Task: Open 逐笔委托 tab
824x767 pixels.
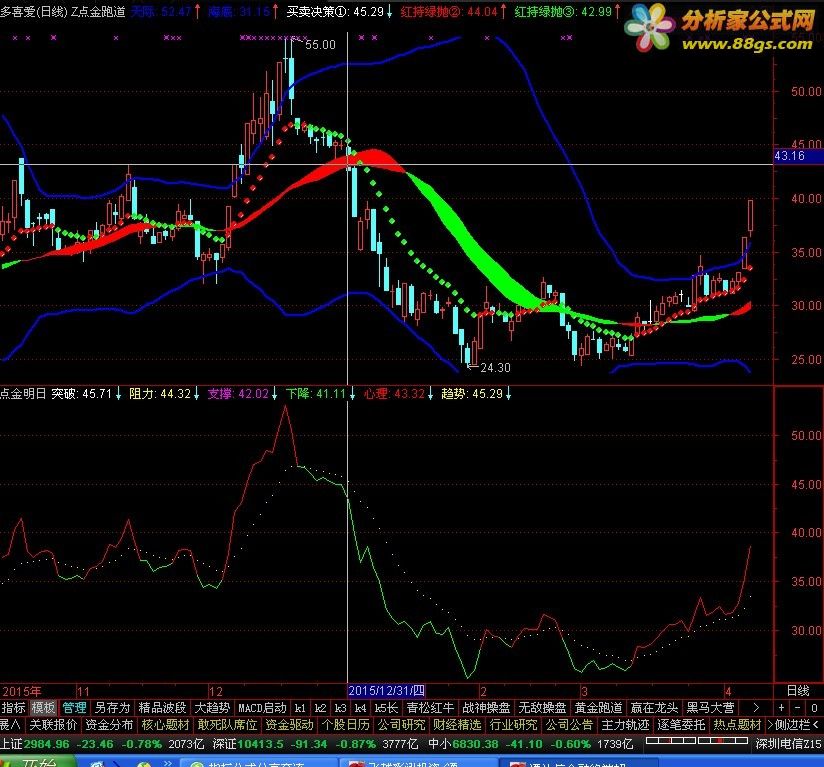Action: [x=681, y=724]
